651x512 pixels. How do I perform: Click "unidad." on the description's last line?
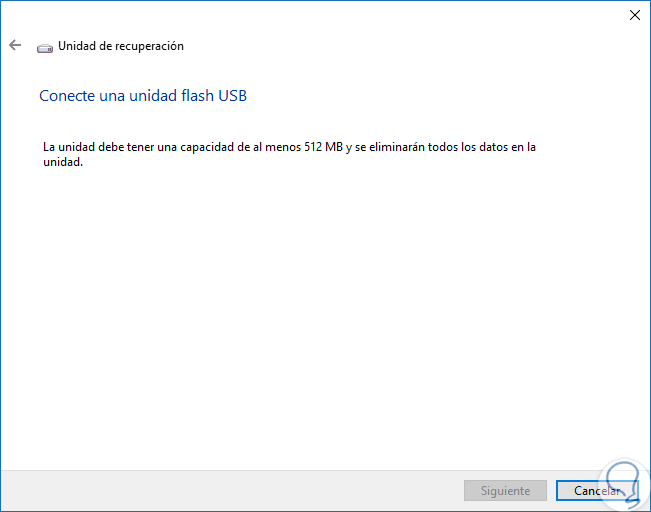(x=62, y=161)
